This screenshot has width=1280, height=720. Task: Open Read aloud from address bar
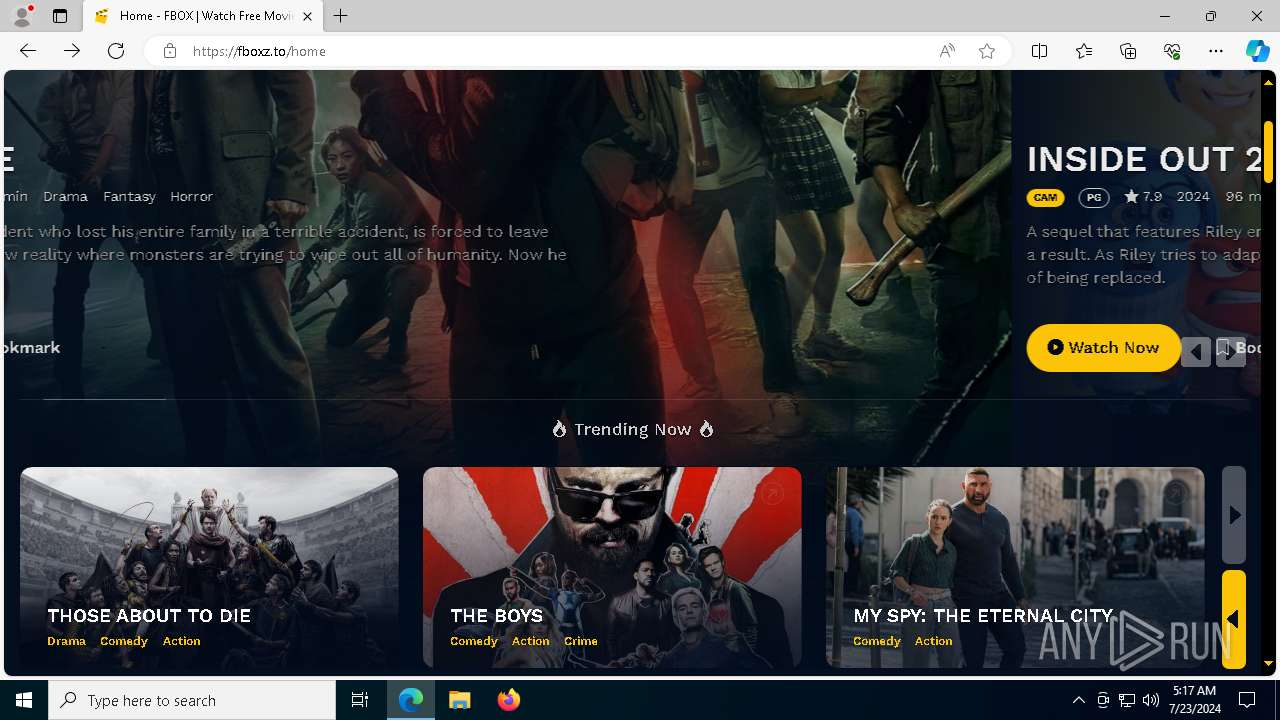tap(946, 51)
